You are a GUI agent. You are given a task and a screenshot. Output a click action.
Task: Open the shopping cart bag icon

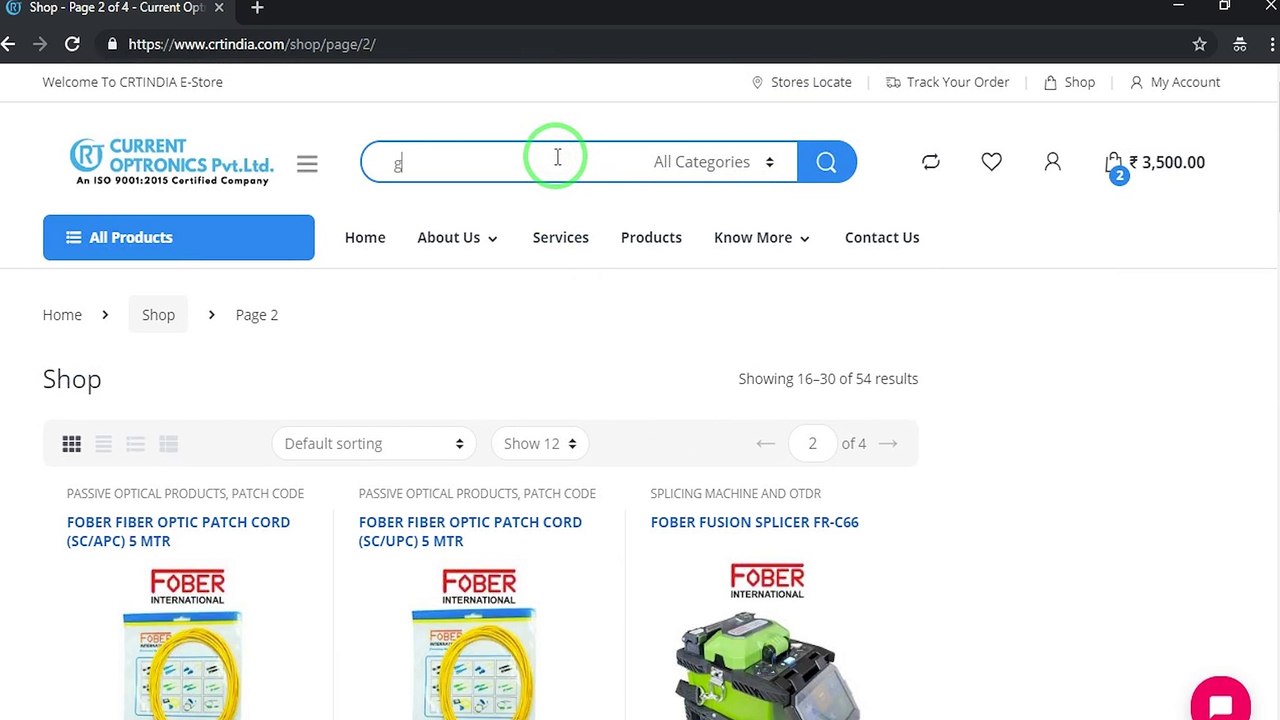1114,164
